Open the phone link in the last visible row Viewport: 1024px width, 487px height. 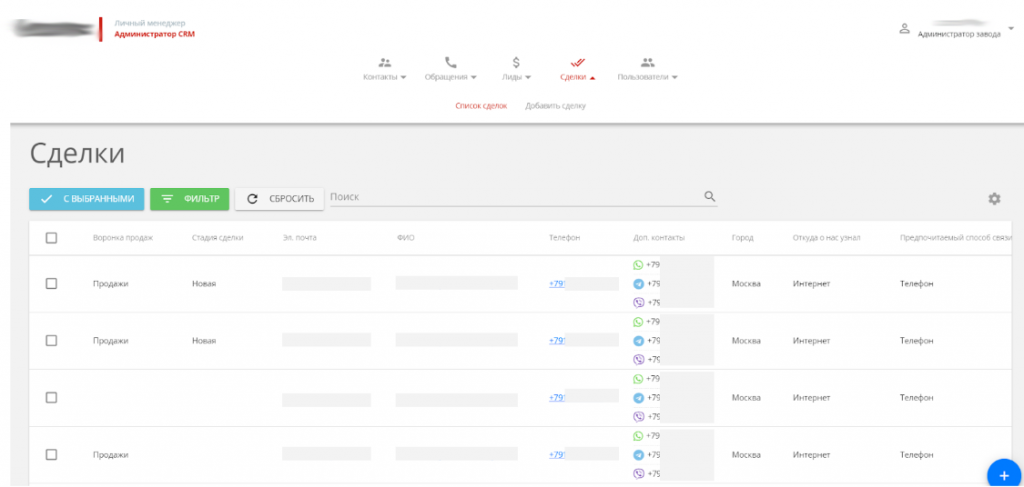click(x=557, y=454)
